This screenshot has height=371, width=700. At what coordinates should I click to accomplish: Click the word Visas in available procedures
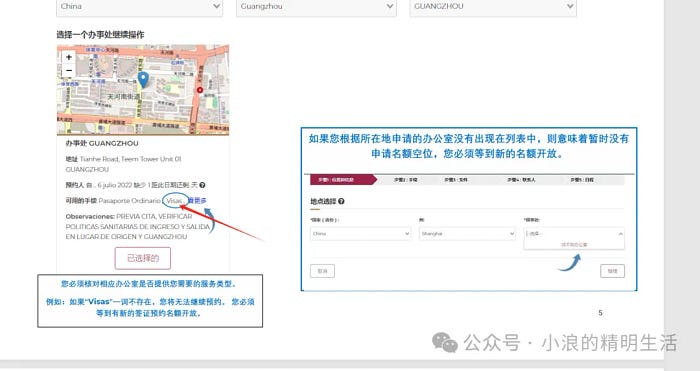click(x=175, y=201)
